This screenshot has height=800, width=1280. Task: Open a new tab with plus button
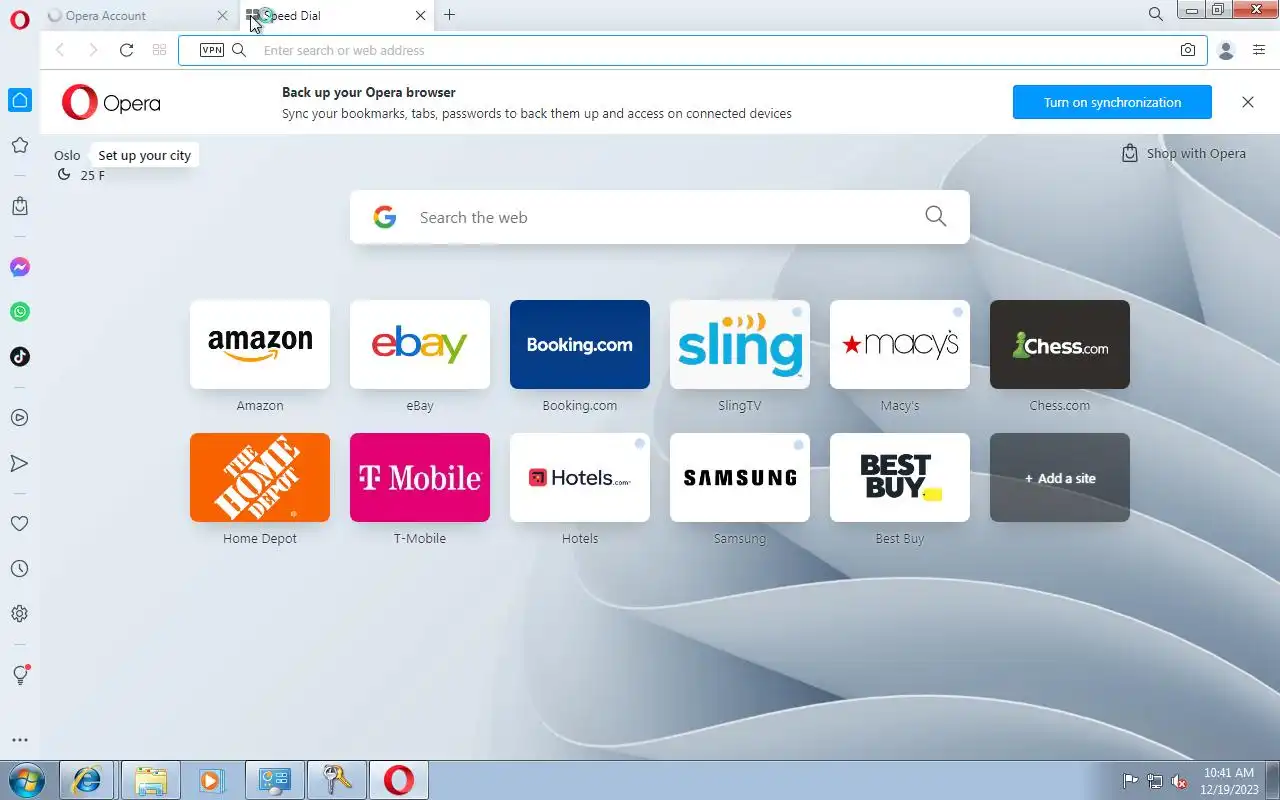pyautogui.click(x=450, y=15)
